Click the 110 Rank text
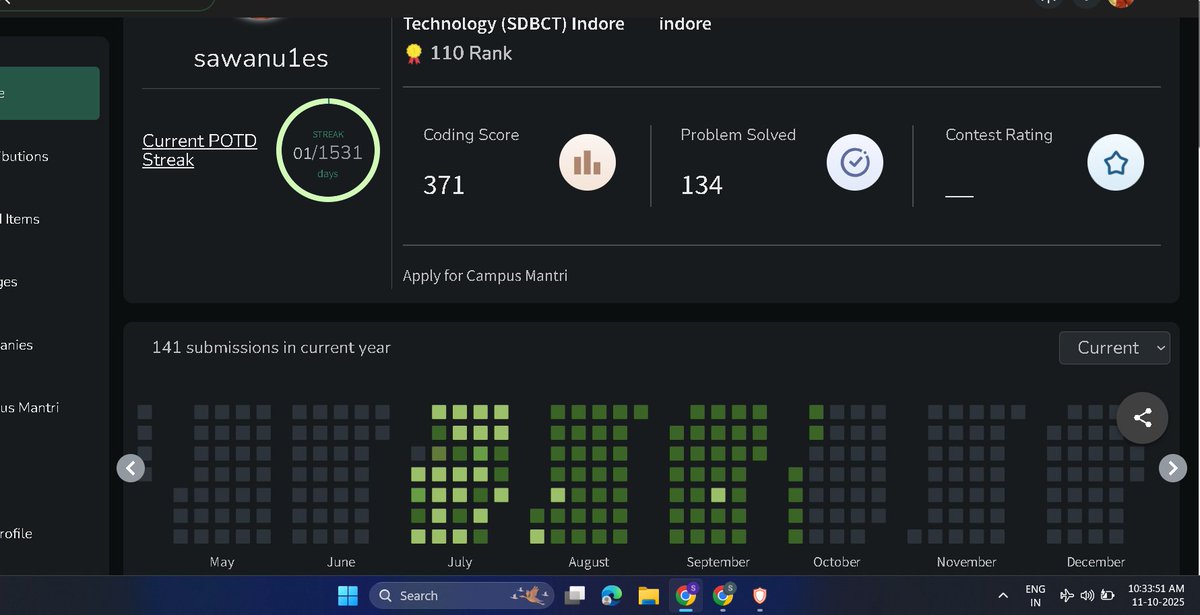1200x615 pixels. [471, 54]
